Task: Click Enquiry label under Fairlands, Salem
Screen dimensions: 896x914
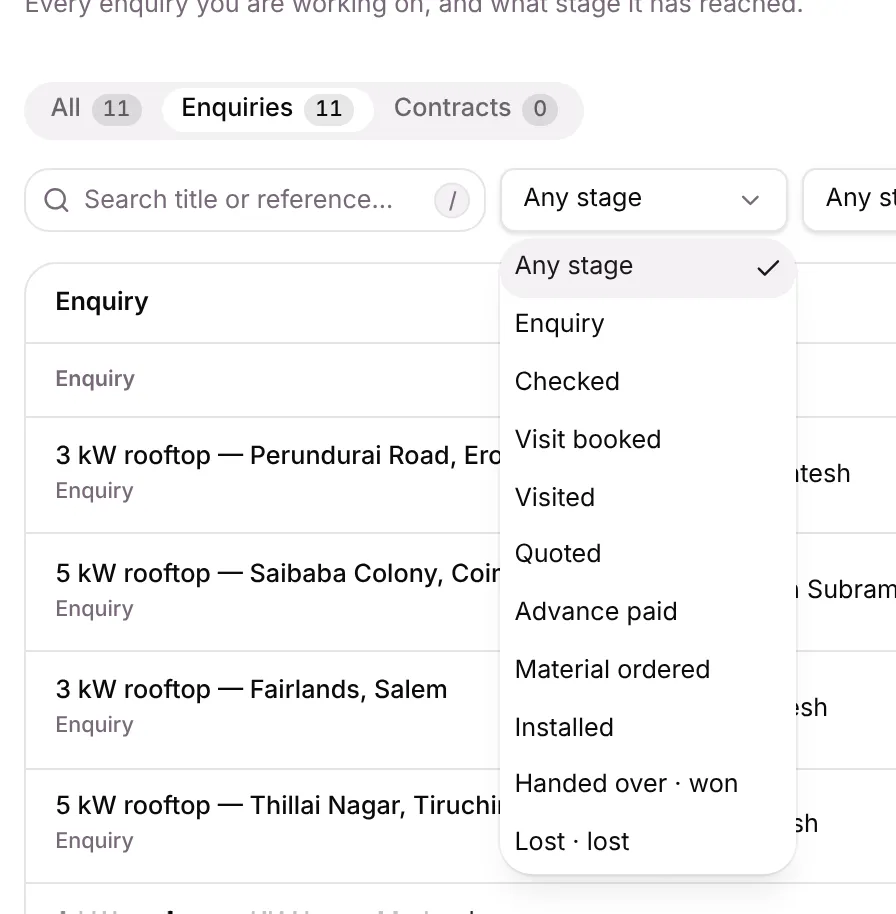Action: tap(94, 725)
